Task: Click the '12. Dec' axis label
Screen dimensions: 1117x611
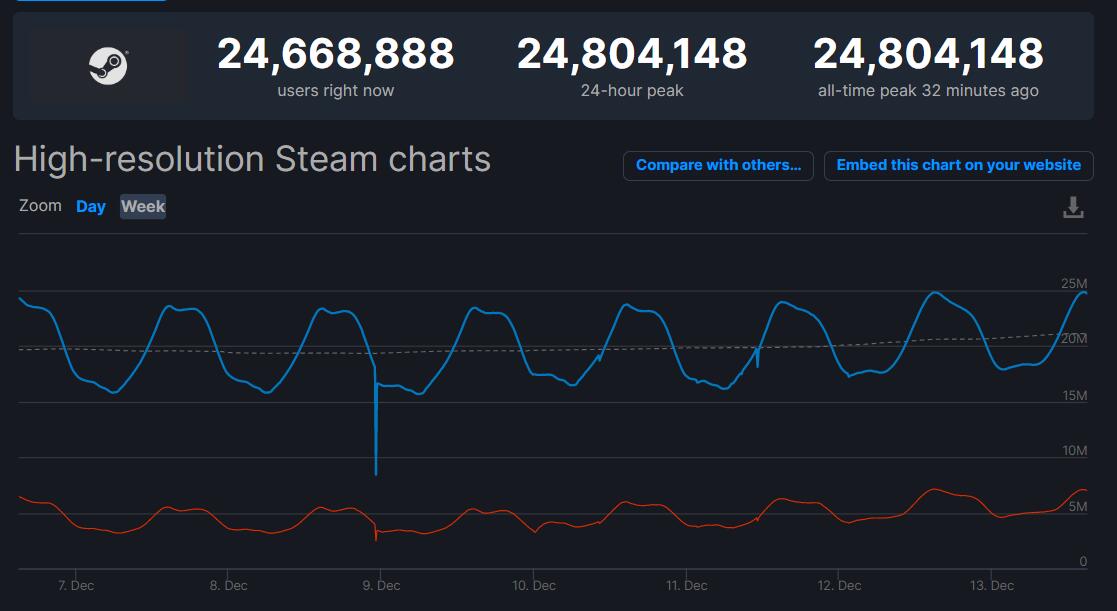Action: tap(839, 585)
